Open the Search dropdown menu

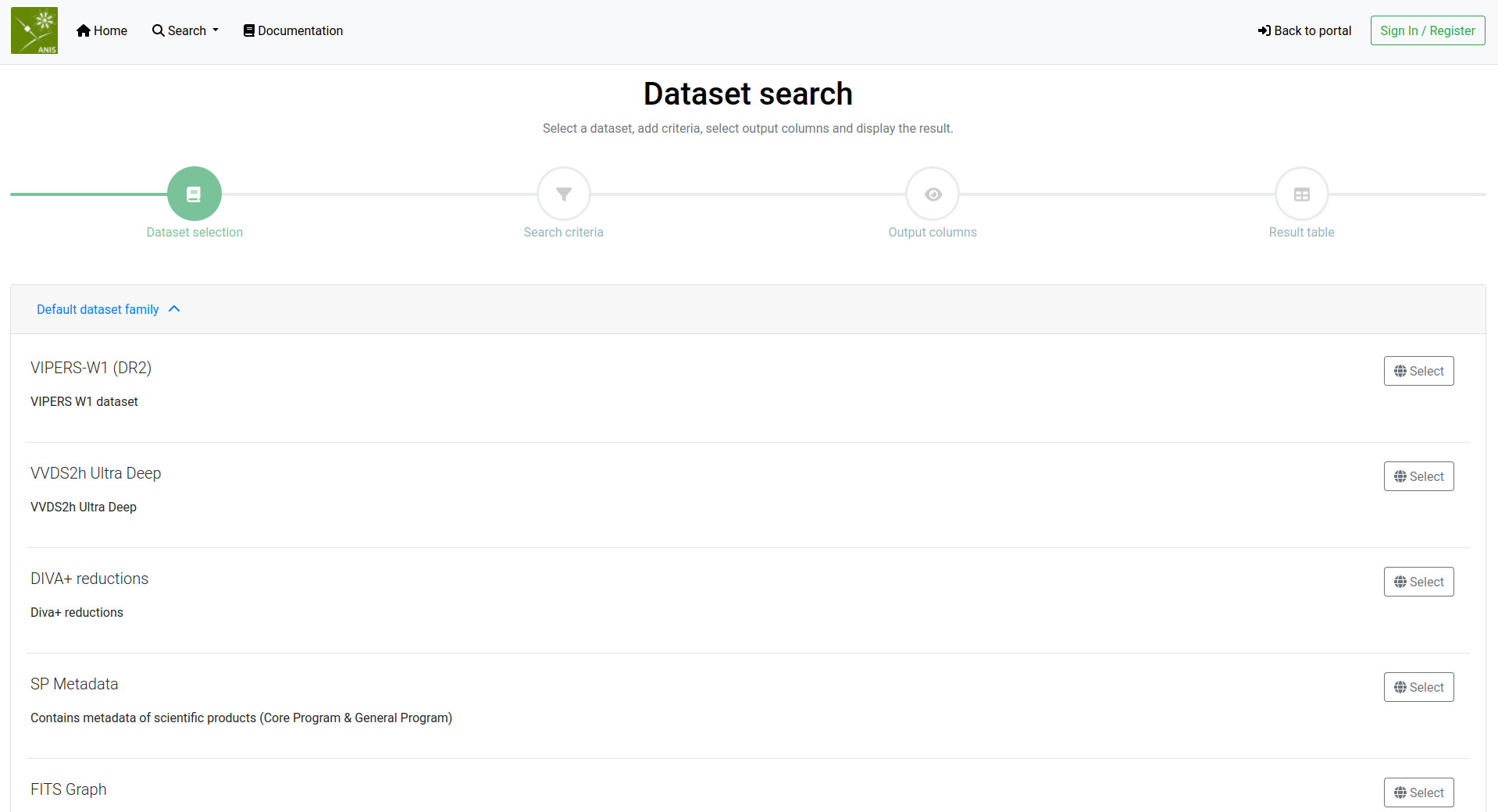[x=185, y=30]
